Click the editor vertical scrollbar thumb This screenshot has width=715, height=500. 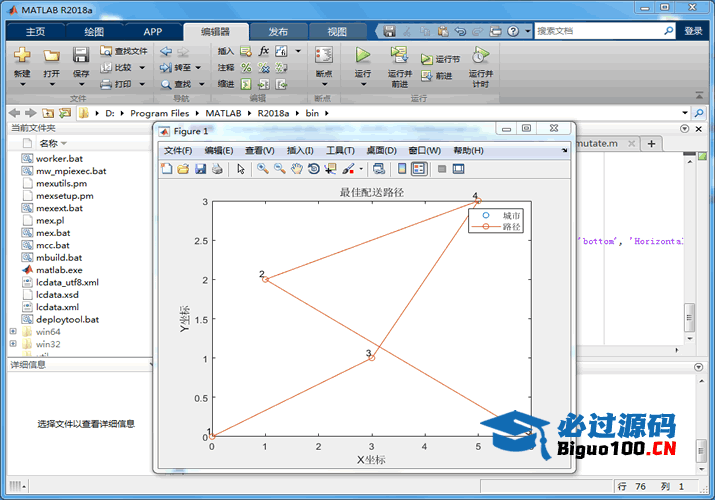689,317
